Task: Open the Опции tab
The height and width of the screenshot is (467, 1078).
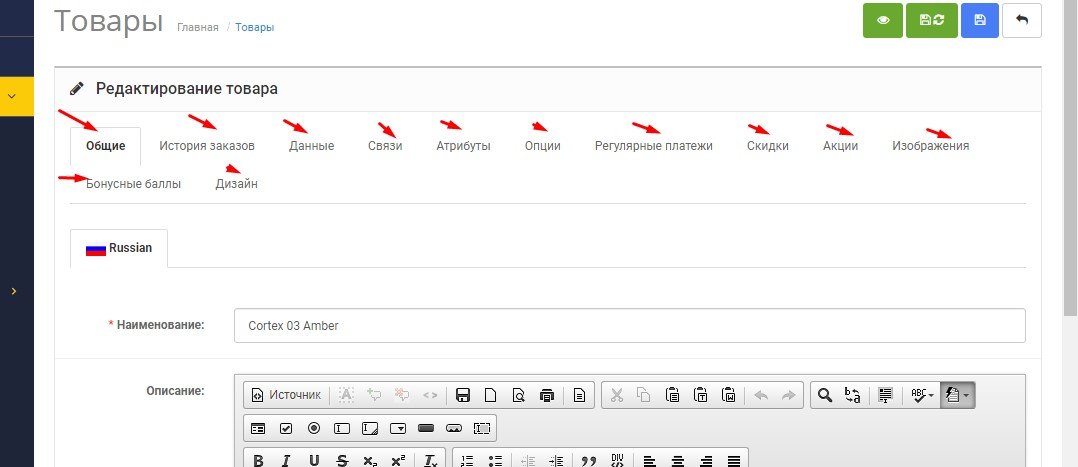Action: (542, 146)
